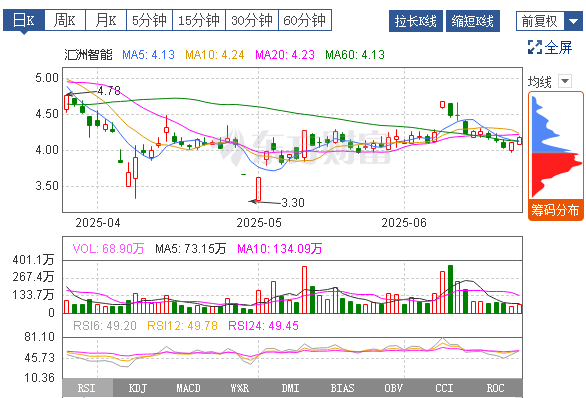This screenshot has width=586, height=398.
Task: Switch indicator to KDJ
Action: 138,388
